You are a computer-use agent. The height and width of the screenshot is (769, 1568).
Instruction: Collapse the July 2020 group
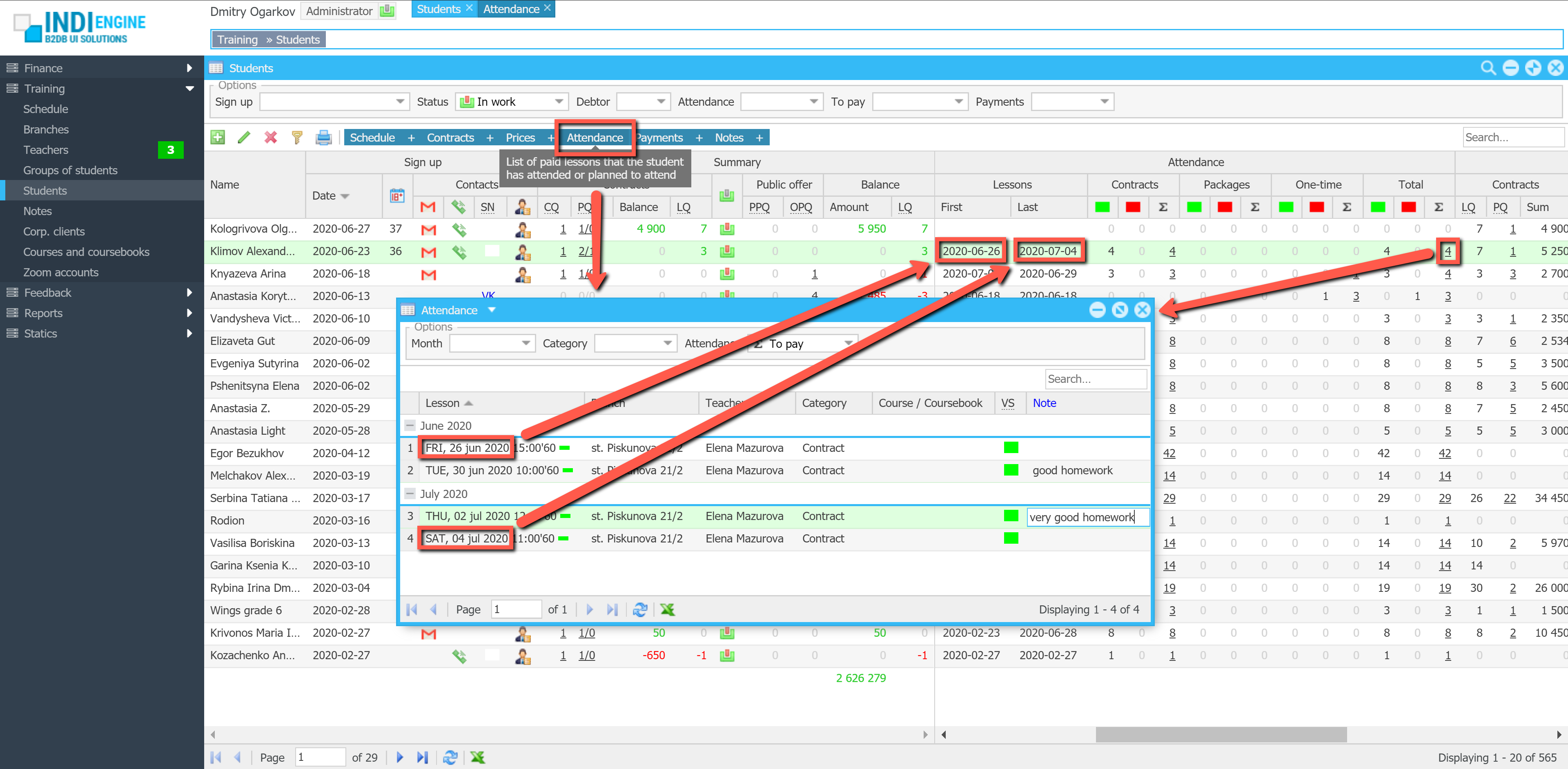coord(410,493)
